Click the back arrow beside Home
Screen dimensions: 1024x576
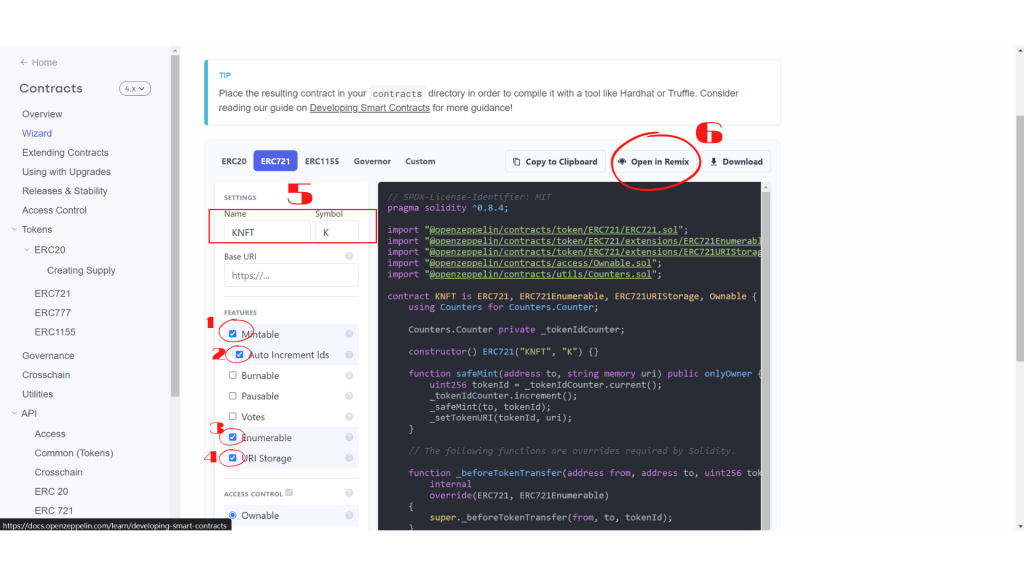tap(24, 62)
